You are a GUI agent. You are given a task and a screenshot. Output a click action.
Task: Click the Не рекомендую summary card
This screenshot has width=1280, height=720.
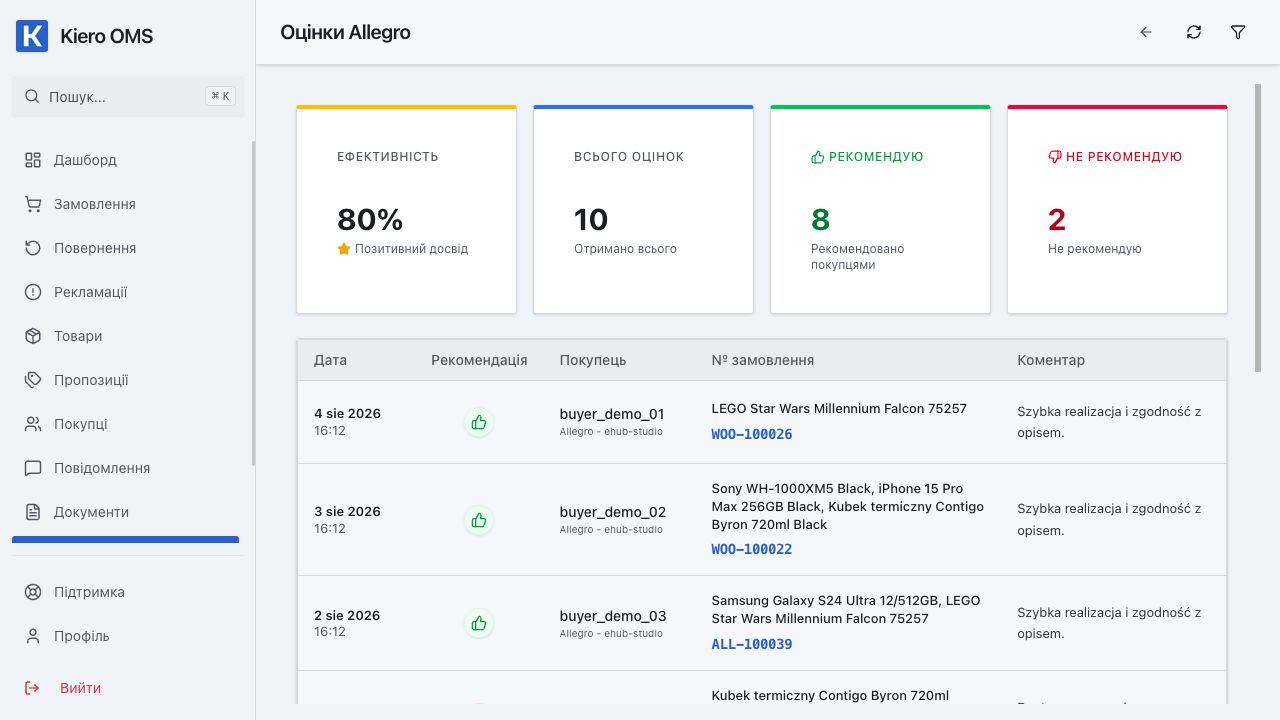point(1117,209)
